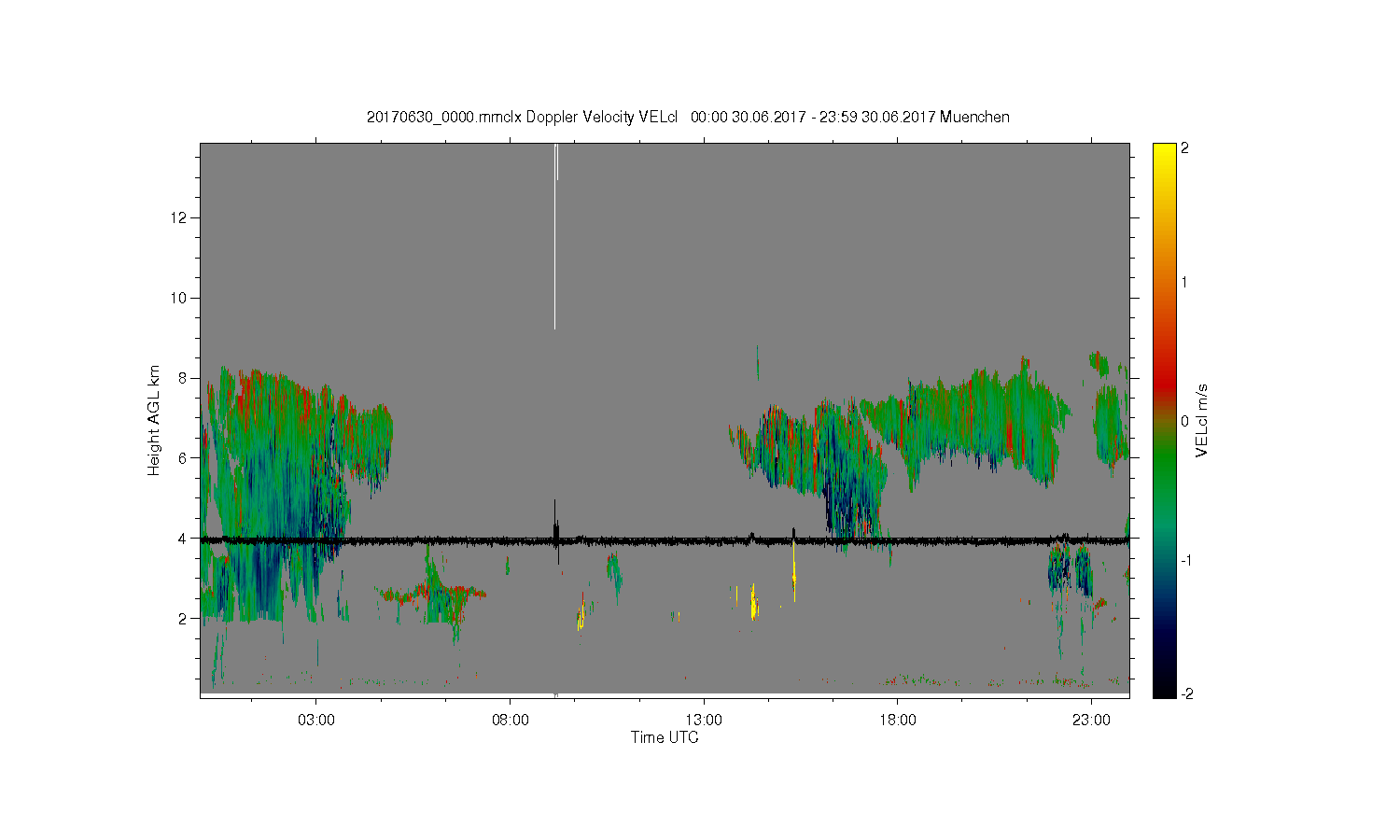Click the 18:00 time axis label
This screenshot has height=840, width=1400.
click(x=898, y=721)
